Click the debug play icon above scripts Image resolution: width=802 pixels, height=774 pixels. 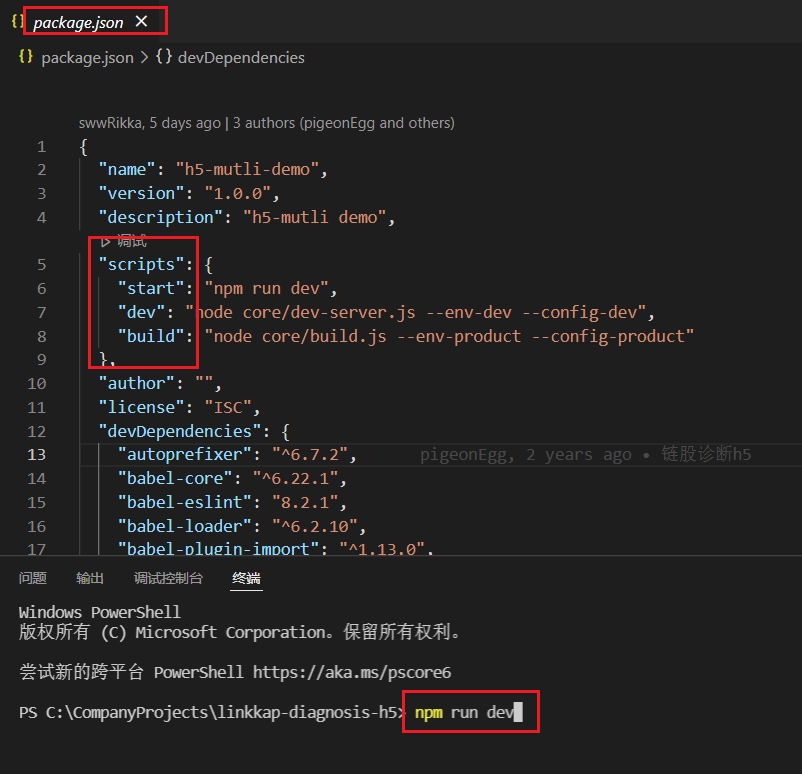tap(105, 241)
